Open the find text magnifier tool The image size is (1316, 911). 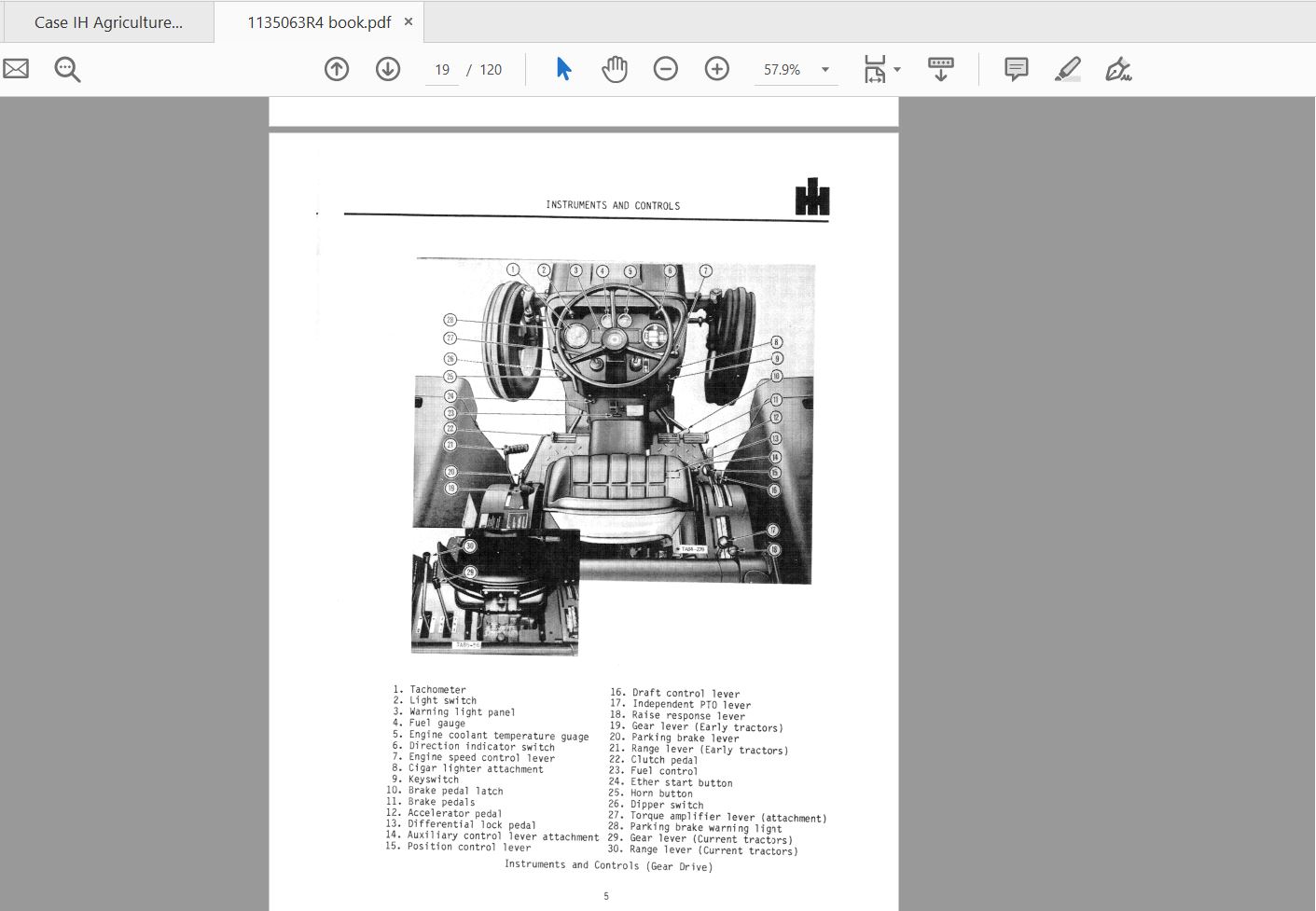(67, 69)
